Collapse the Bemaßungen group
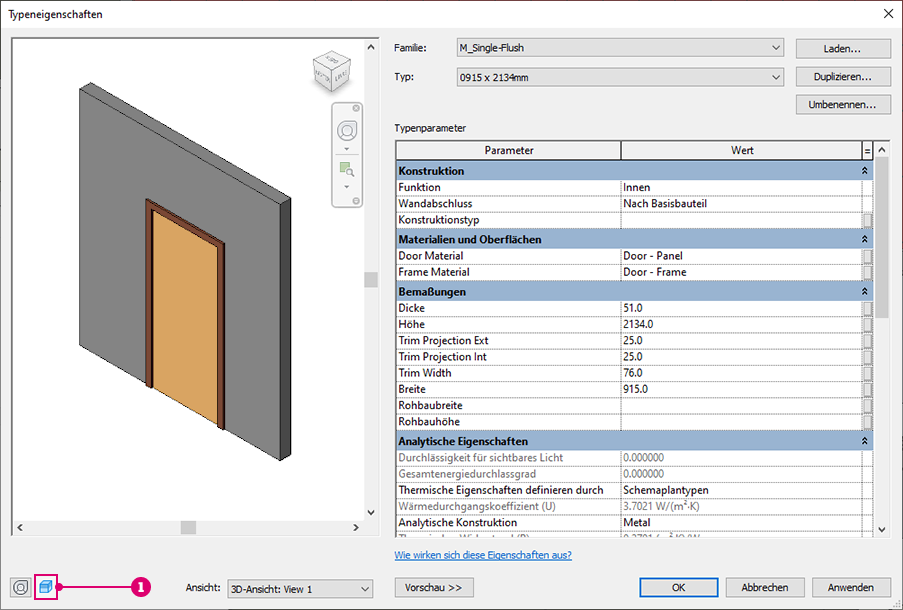 tap(864, 291)
